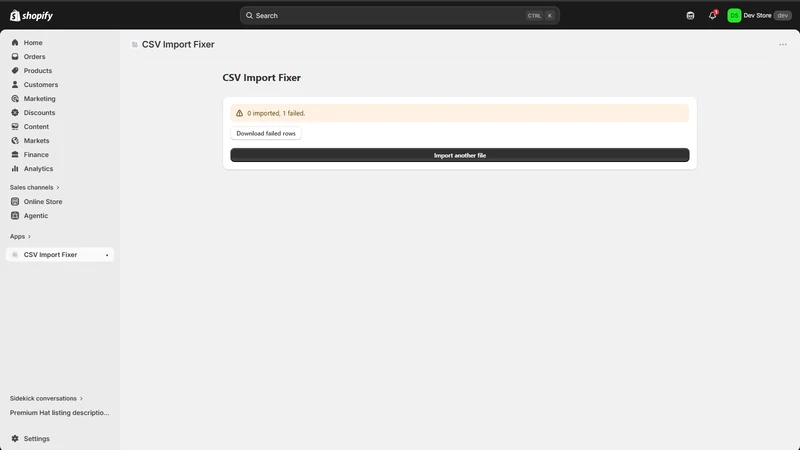800x450 pixels.
Task: Click Download failed rows button
Action: [266, 133]
